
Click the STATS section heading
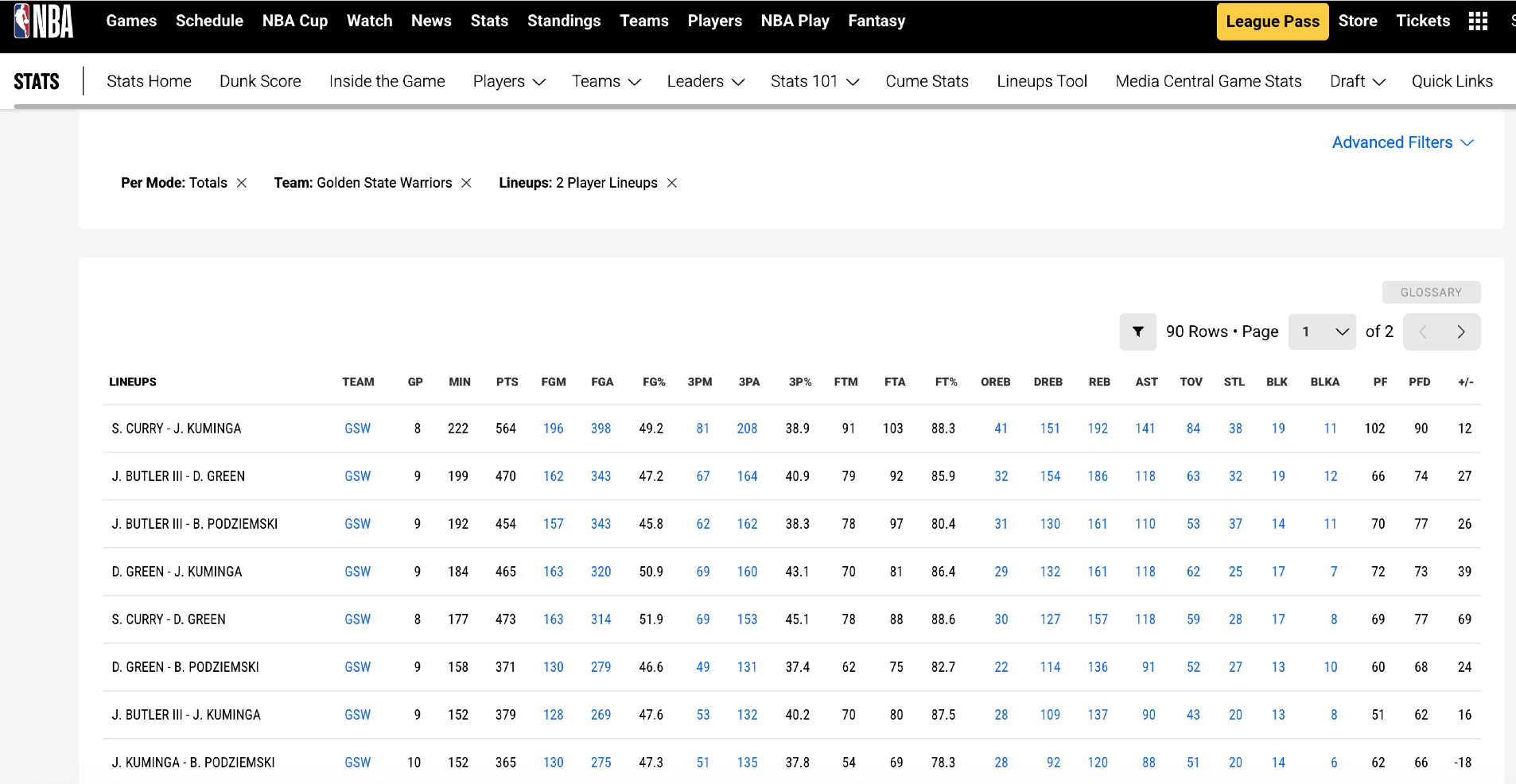(x=37, y=81)
